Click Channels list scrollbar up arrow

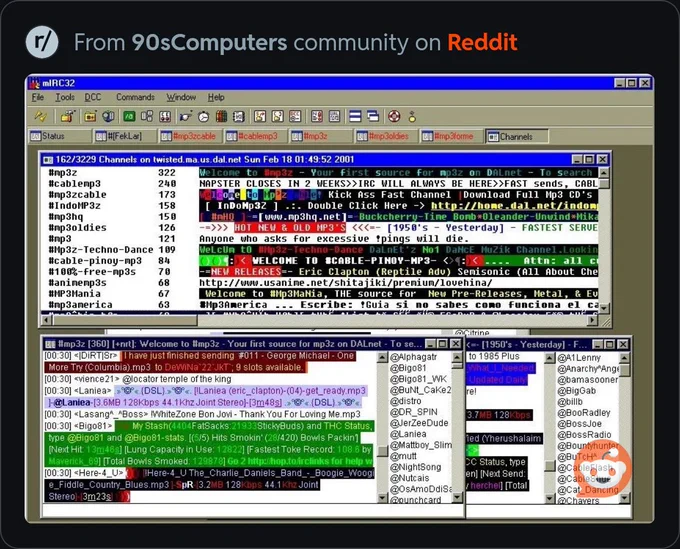click(603, 173)
